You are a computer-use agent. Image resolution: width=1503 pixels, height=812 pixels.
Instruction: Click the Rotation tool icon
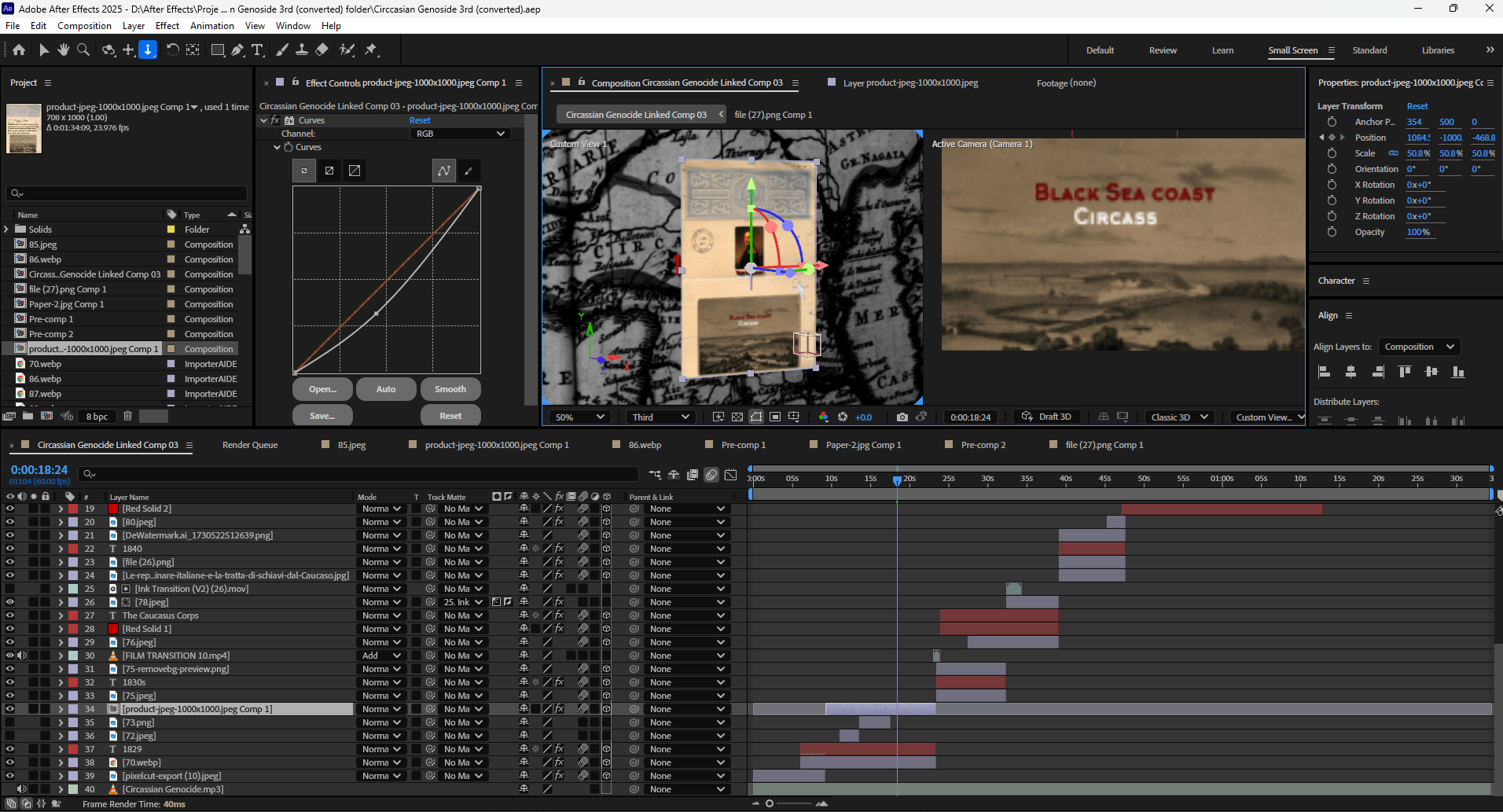172,50
